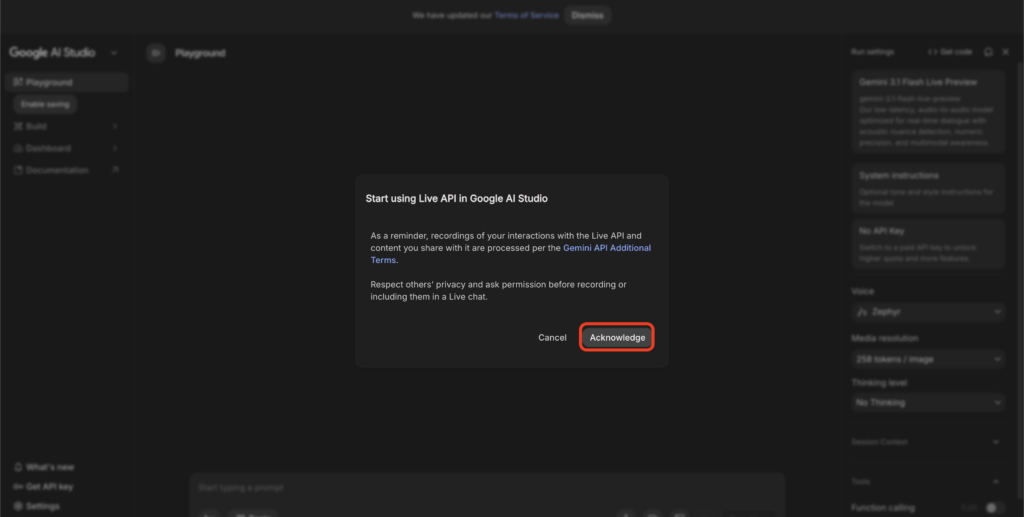The height and width of the screenshot is (517, 1024).
Task: Click the Enable saving button
Action: pyautogui.click(x=45, y=104)
